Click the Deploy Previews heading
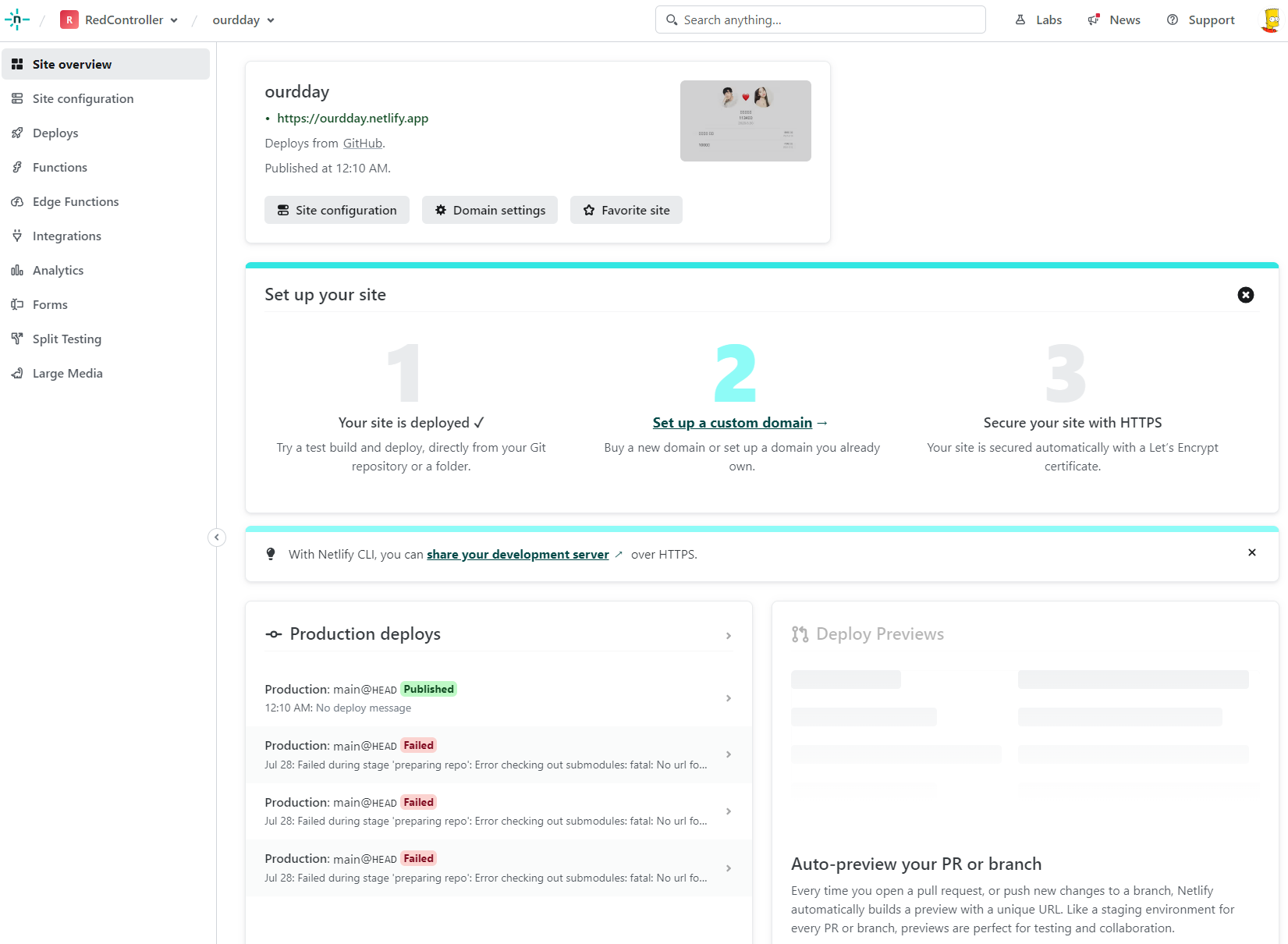Image resolution: width=1288 pixels, height=944 pixels. tap(880, 634)
